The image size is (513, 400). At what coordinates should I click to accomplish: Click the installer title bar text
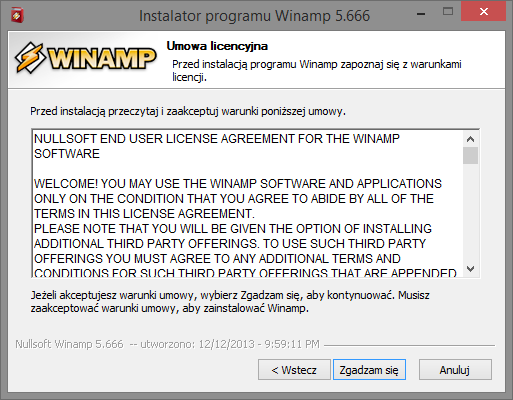point(254,16)
